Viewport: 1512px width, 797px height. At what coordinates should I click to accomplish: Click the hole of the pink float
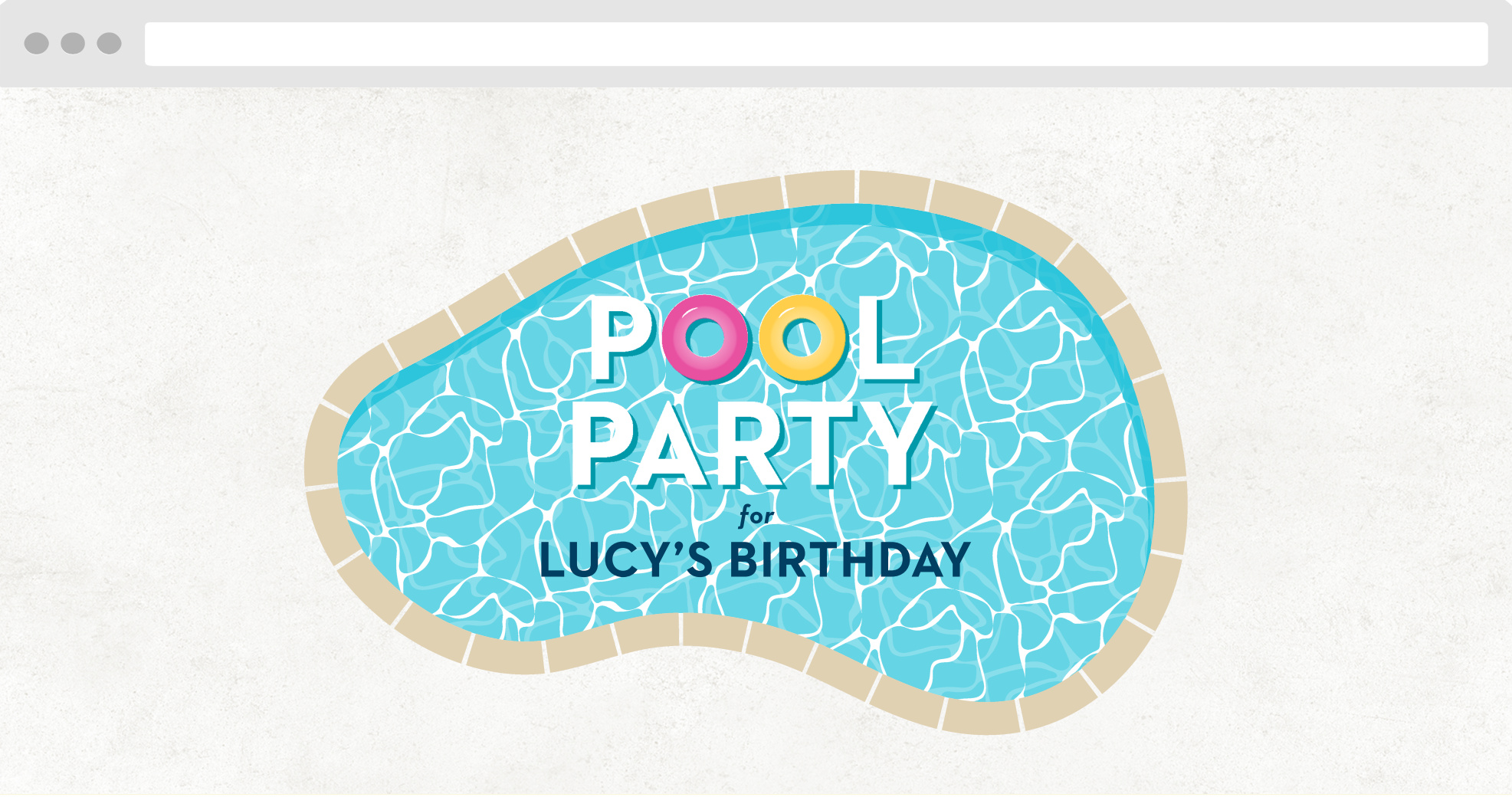click(x=705, y=337)
